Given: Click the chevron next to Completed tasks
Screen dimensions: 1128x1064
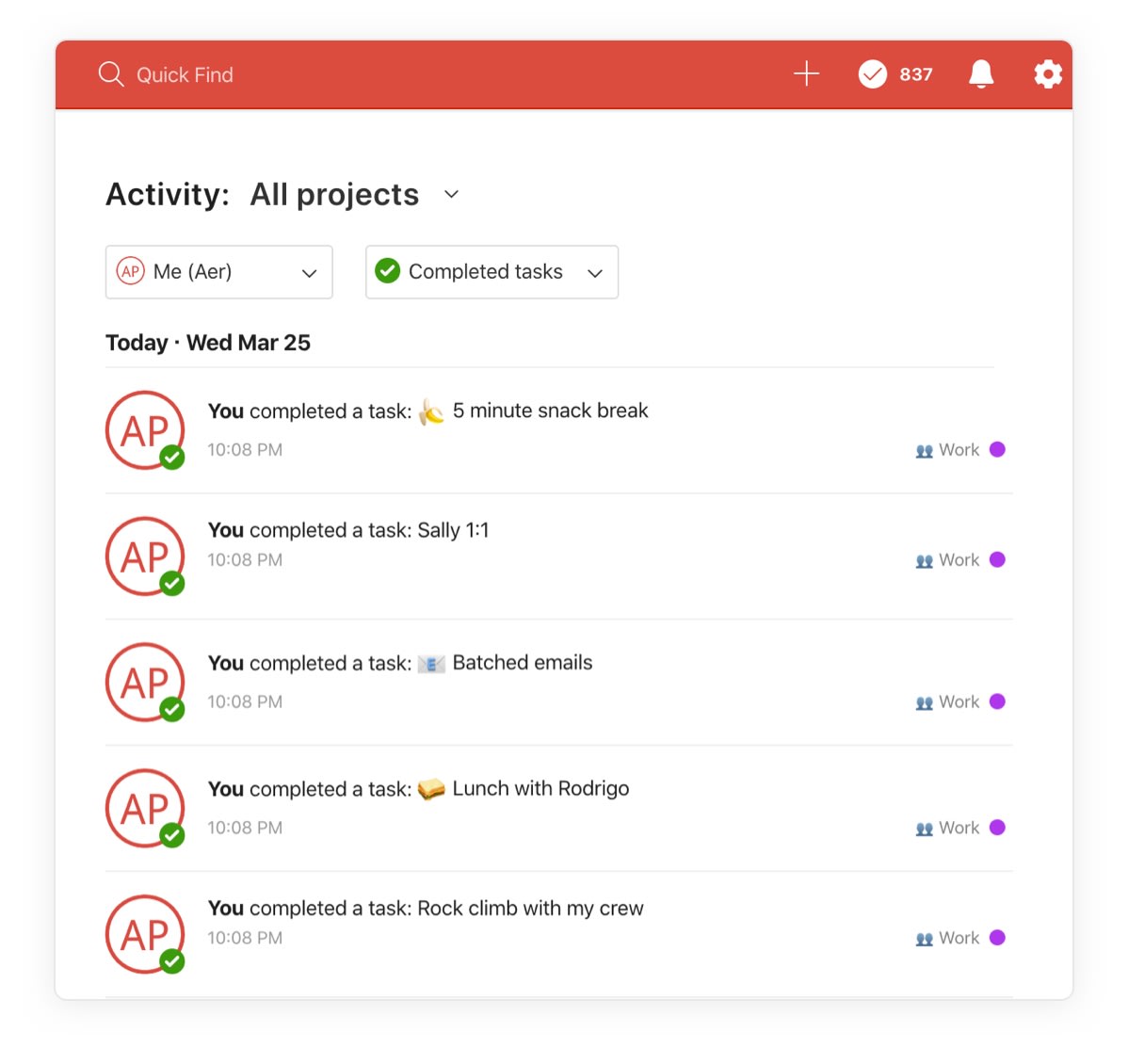Looking at the screenshot, I should 595,273.
